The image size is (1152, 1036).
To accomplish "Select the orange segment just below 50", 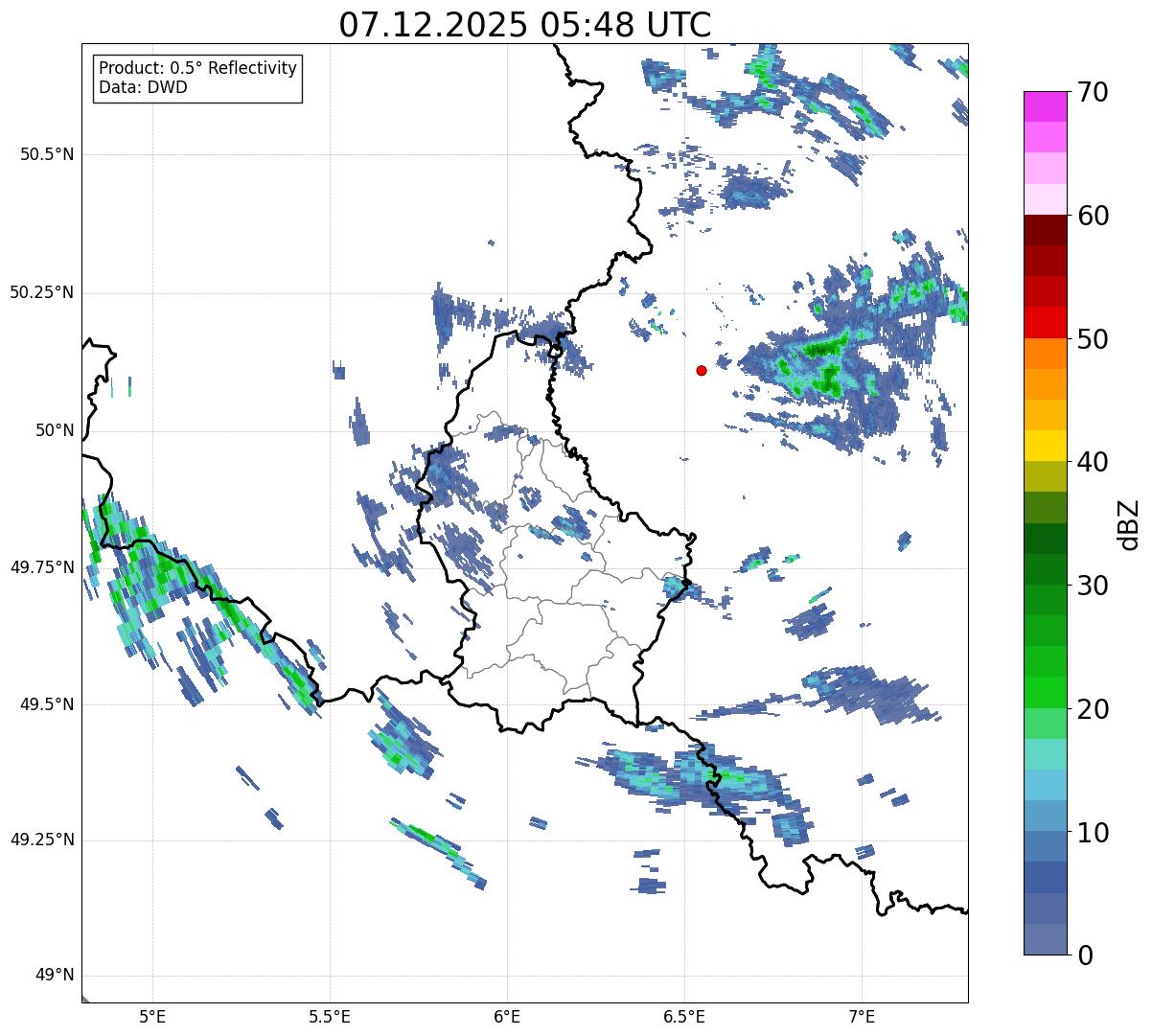I will (x=1046, y=354).
